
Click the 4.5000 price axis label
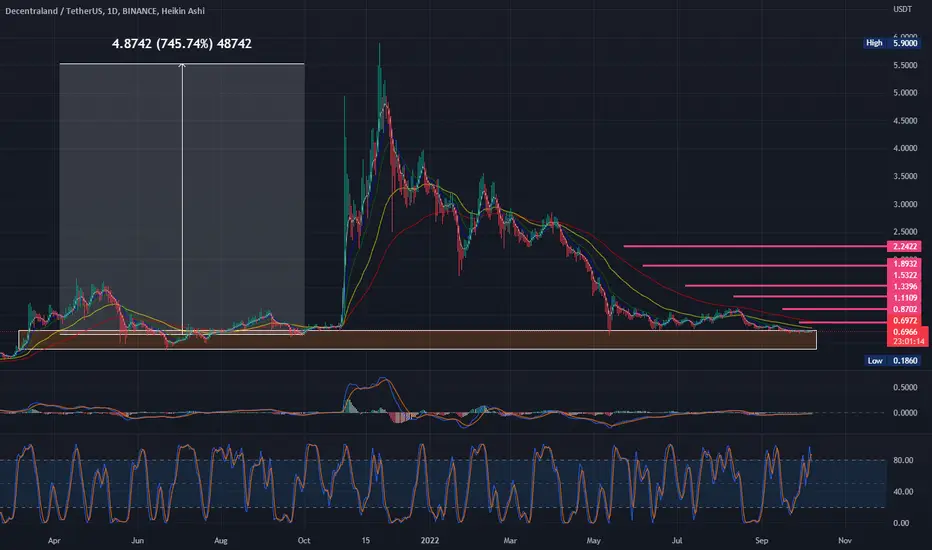point(905,121)
